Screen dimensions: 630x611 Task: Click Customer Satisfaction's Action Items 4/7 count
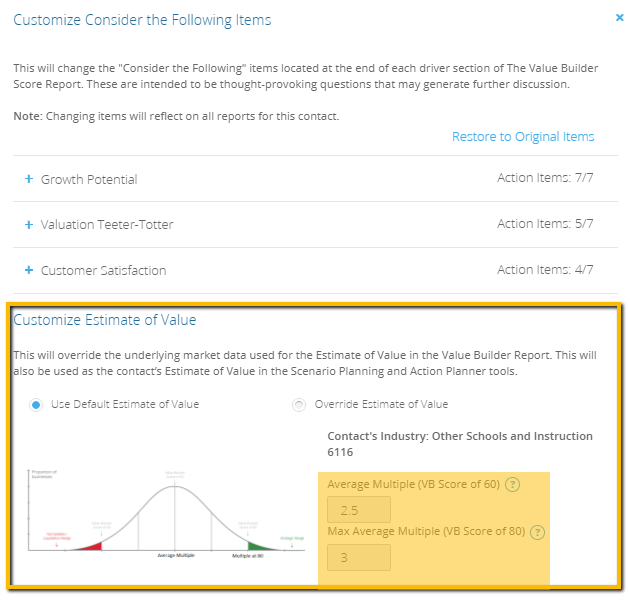click(x=545, y=270)
